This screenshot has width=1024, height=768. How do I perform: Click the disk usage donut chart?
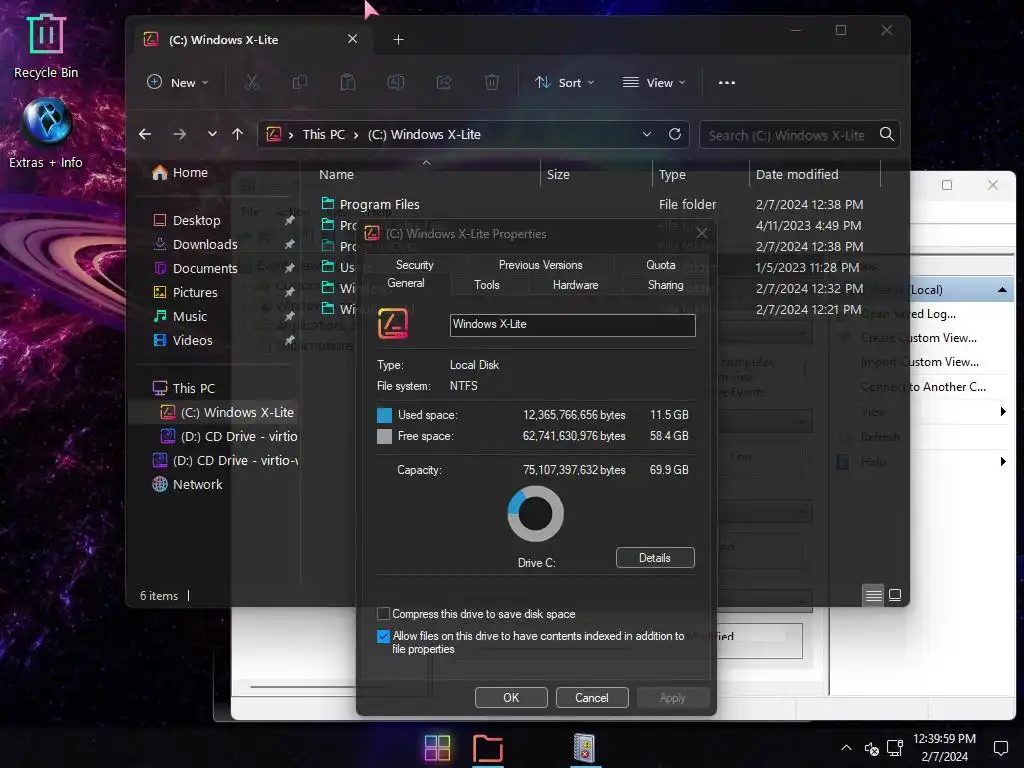[x=536, y=514]
